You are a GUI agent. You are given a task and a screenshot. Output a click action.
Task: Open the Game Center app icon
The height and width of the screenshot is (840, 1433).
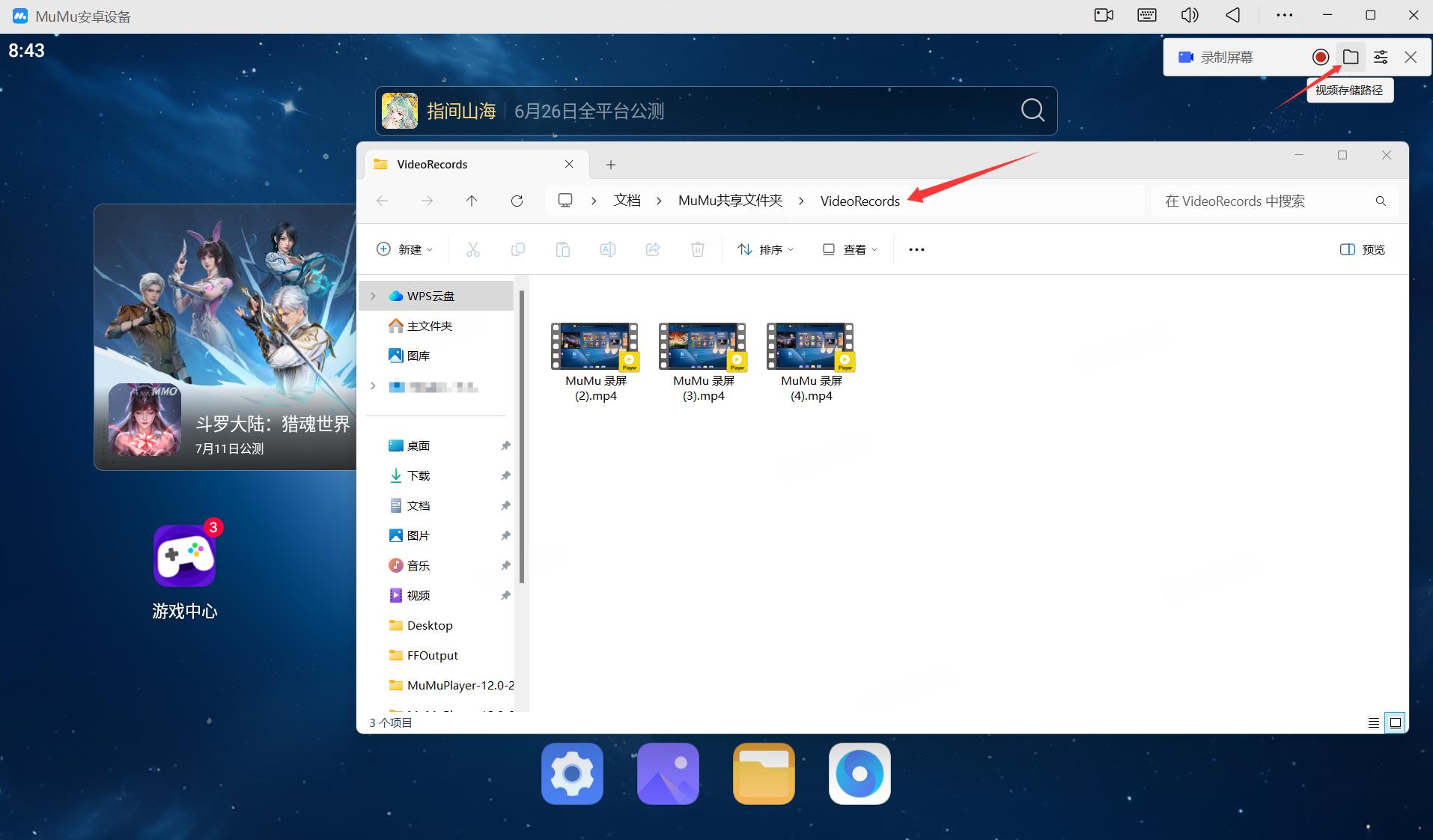[185, 556]
